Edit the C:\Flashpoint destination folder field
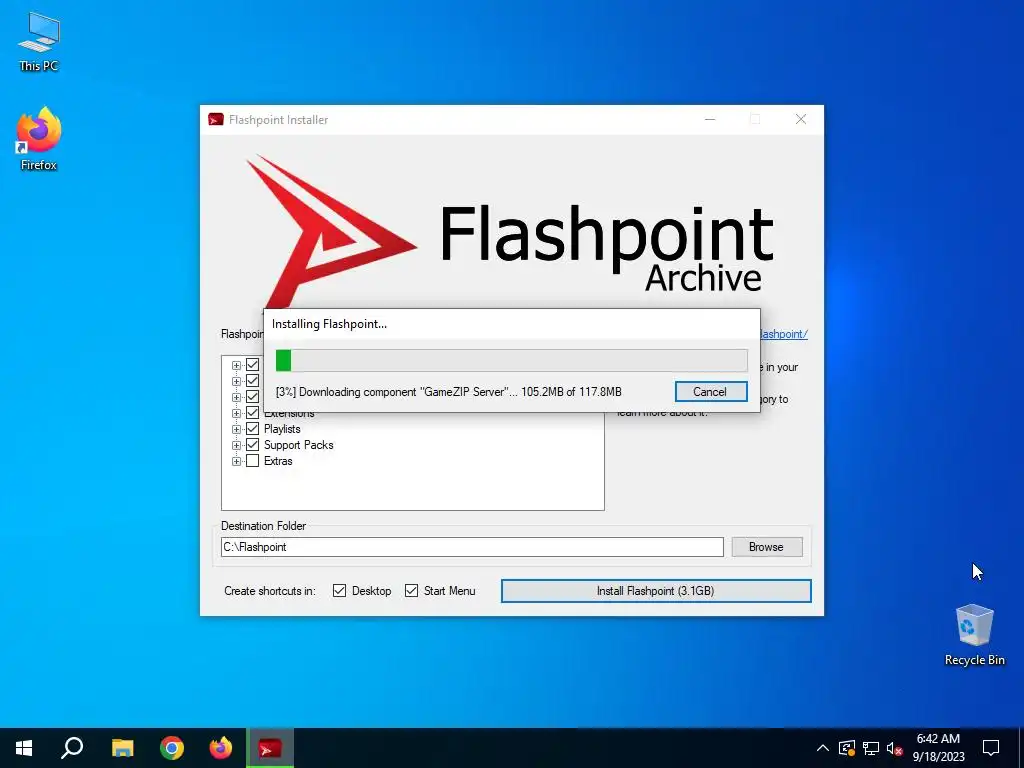Image resolution: width=1024 pixels, height=768 pixels. [x=472, y=547]
